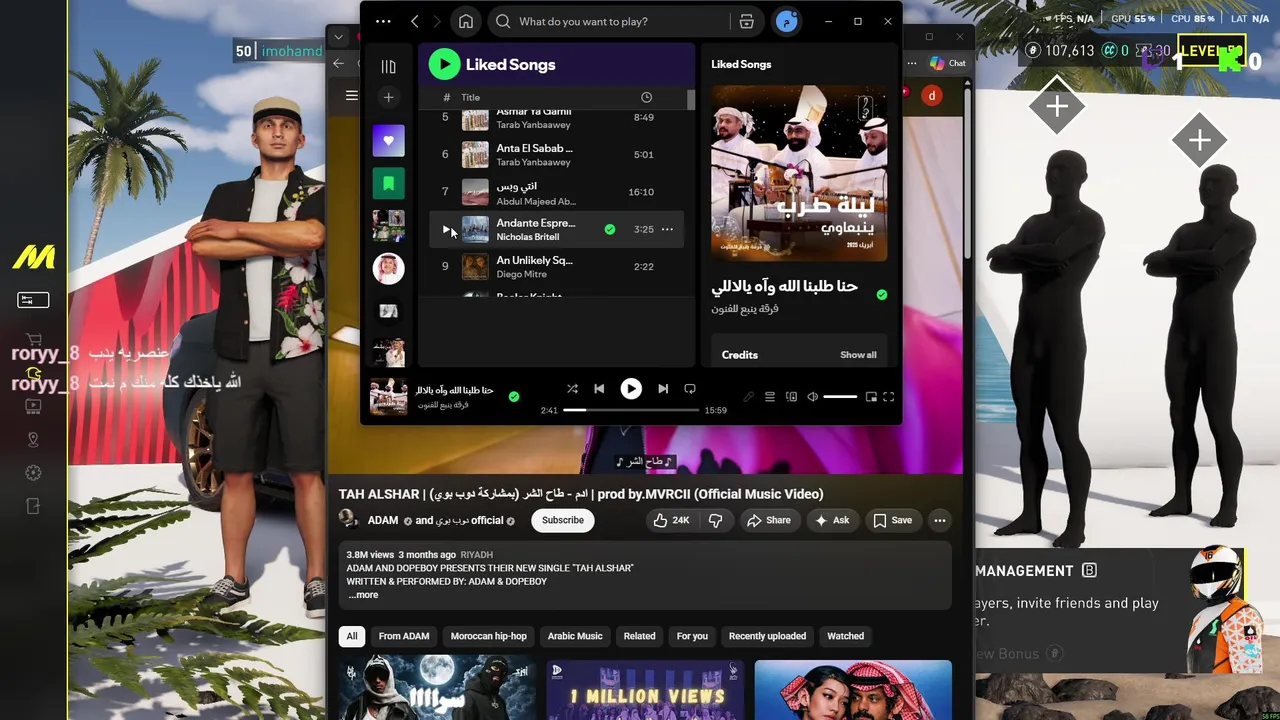Open Connect to a device
1280x720 pixels.
pos(791,397)
